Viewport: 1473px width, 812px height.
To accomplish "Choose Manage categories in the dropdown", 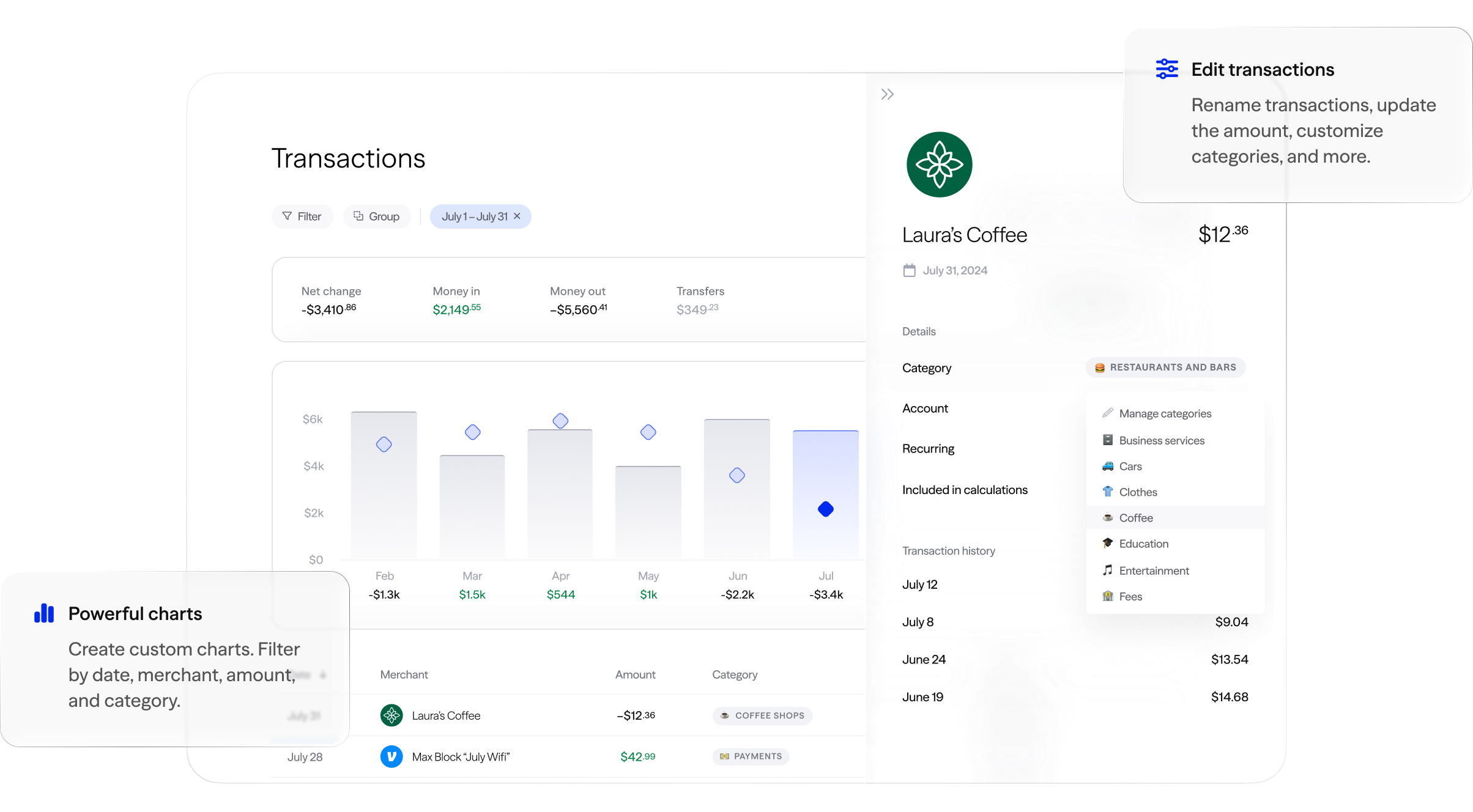I will tap(1165, 414).
